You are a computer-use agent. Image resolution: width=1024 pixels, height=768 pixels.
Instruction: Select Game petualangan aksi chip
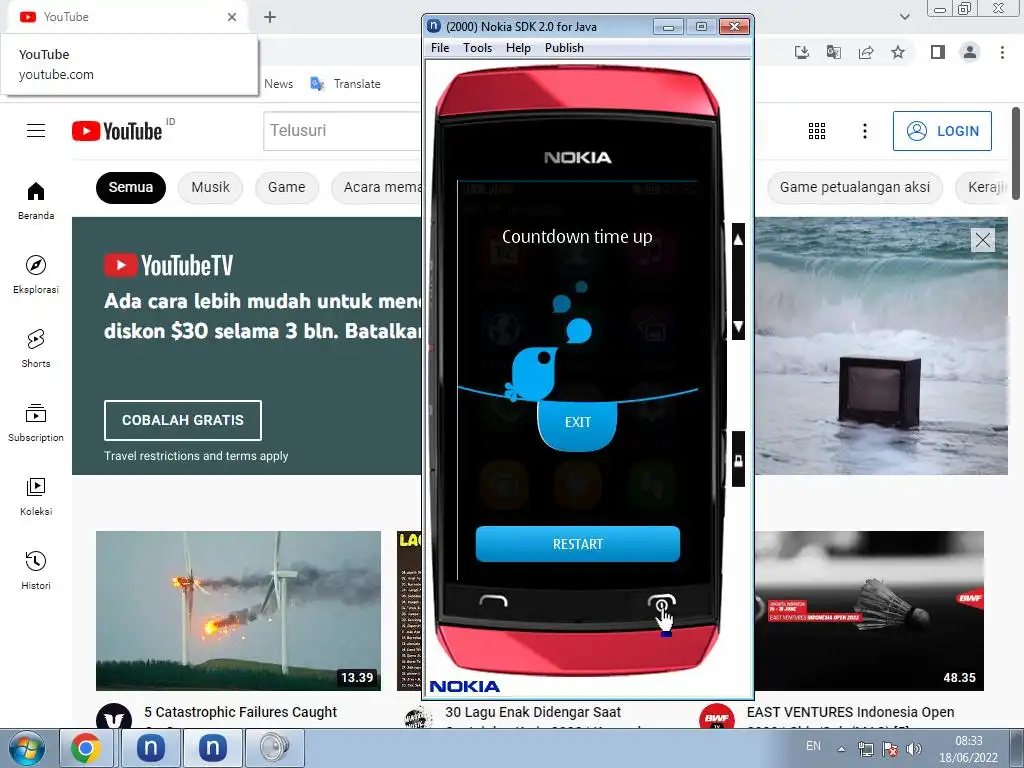coord(855,187)
